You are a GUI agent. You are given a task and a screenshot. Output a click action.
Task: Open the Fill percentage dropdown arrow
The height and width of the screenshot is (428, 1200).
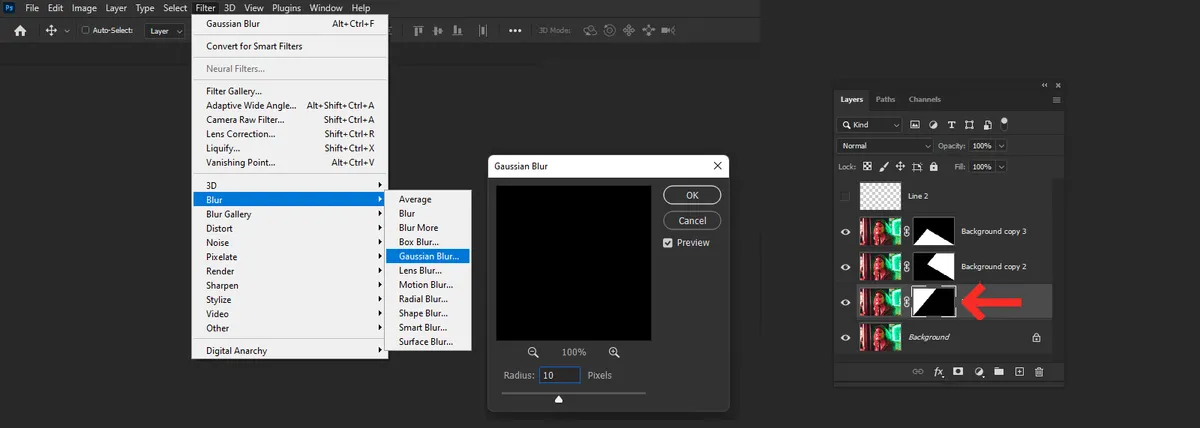[1002, 166]
